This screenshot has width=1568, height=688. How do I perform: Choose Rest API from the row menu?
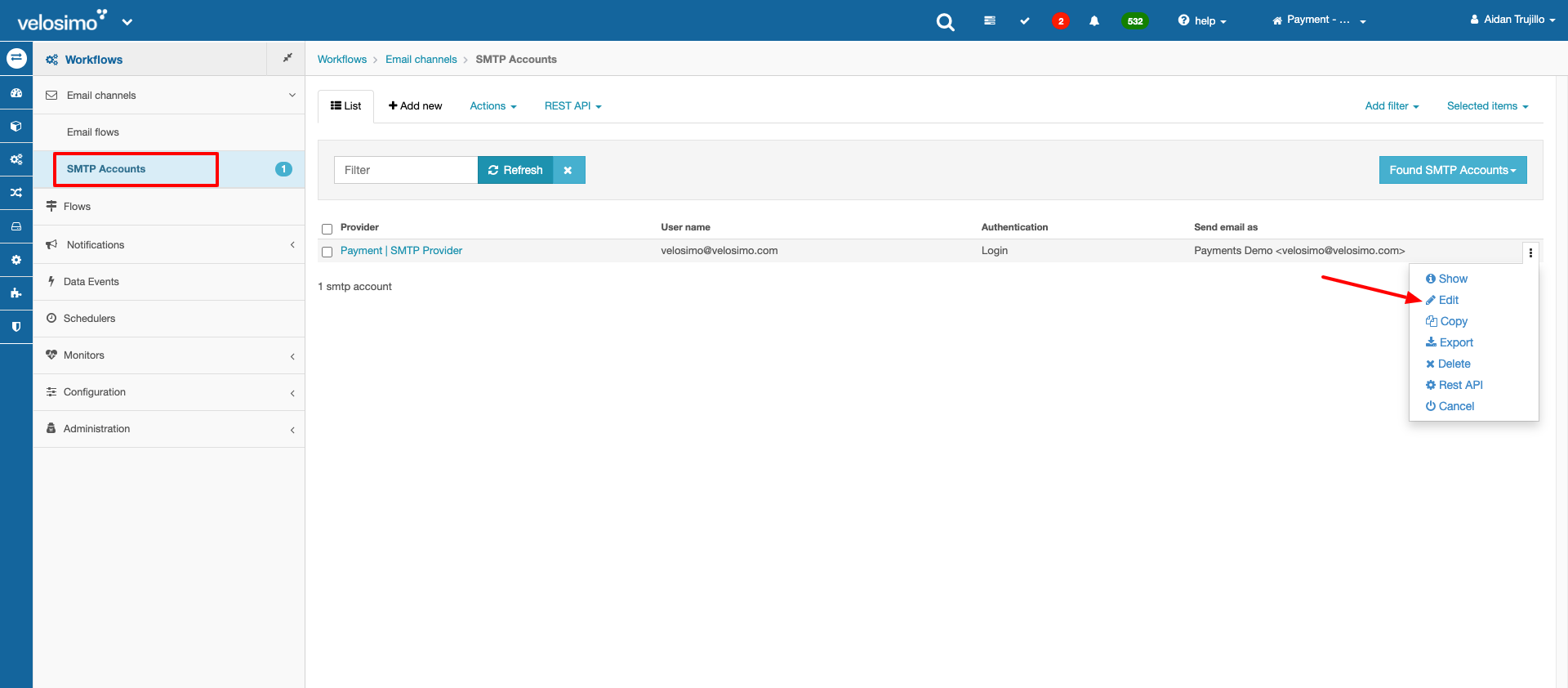1454,385
